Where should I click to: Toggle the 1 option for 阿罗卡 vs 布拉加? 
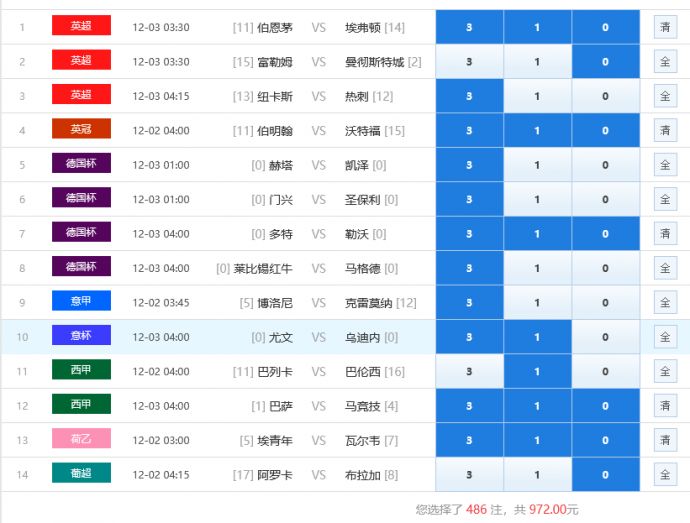pyautogui.click(x=537, y=474)
